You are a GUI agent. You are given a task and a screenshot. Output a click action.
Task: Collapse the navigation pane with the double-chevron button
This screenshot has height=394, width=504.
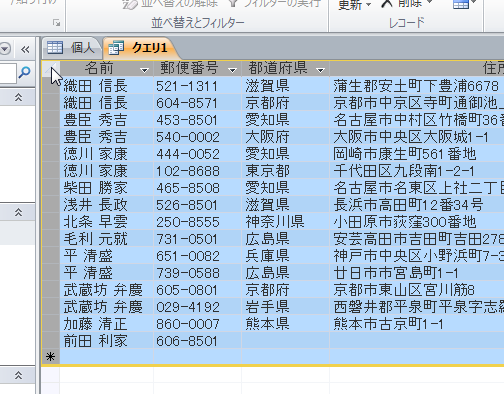pos(25,50)
